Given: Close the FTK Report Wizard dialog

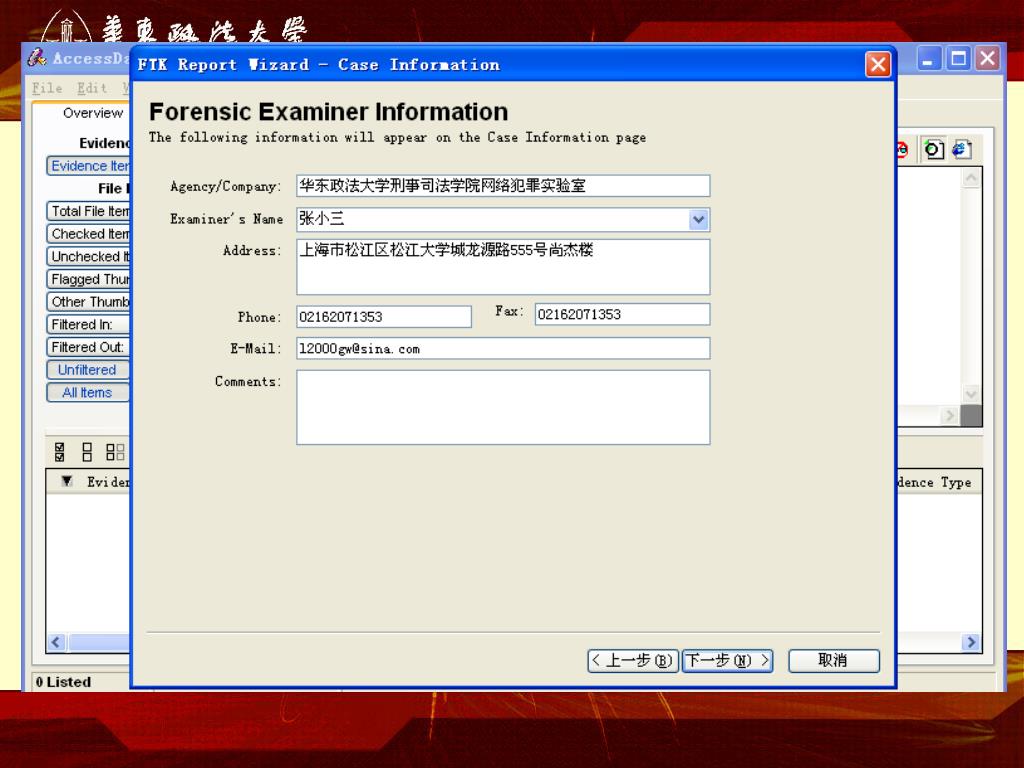Looking at the screenshot, I should pos(878,64).
